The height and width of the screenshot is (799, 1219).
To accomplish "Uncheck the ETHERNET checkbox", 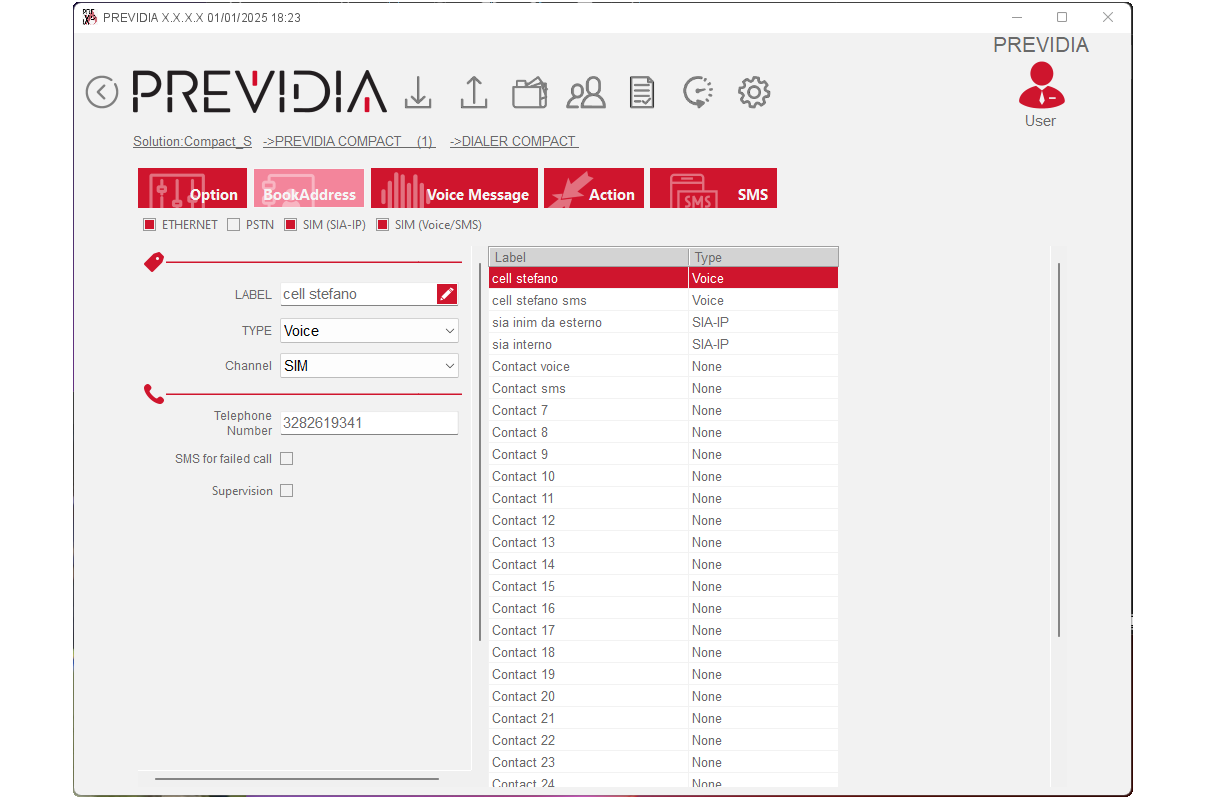I will [150, 225].
